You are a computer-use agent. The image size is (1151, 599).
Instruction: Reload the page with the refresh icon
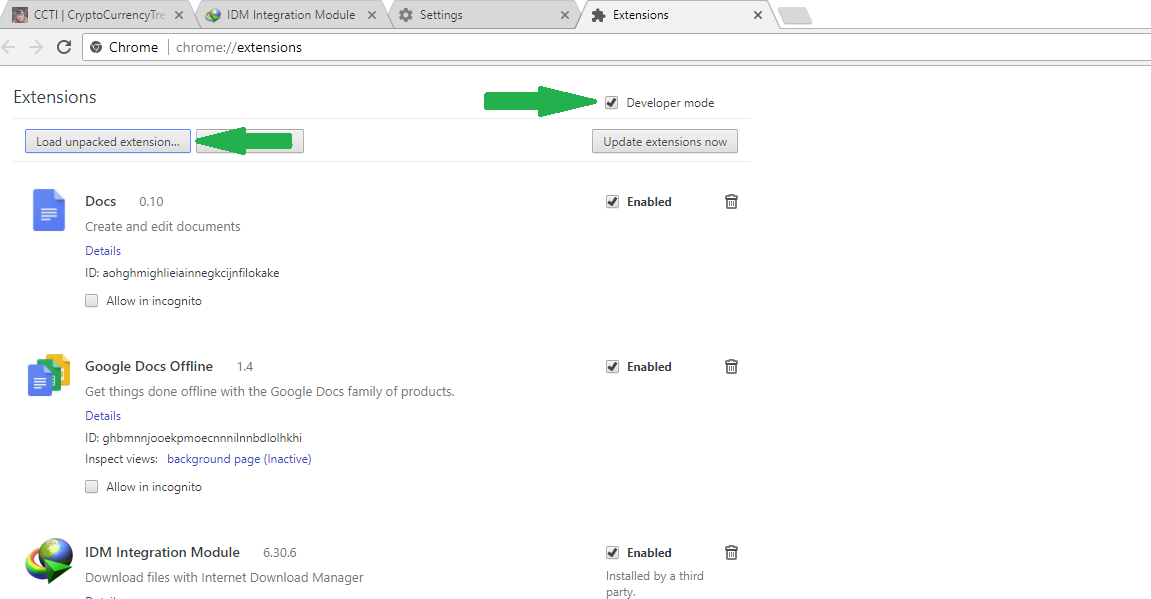coord(64,47)
